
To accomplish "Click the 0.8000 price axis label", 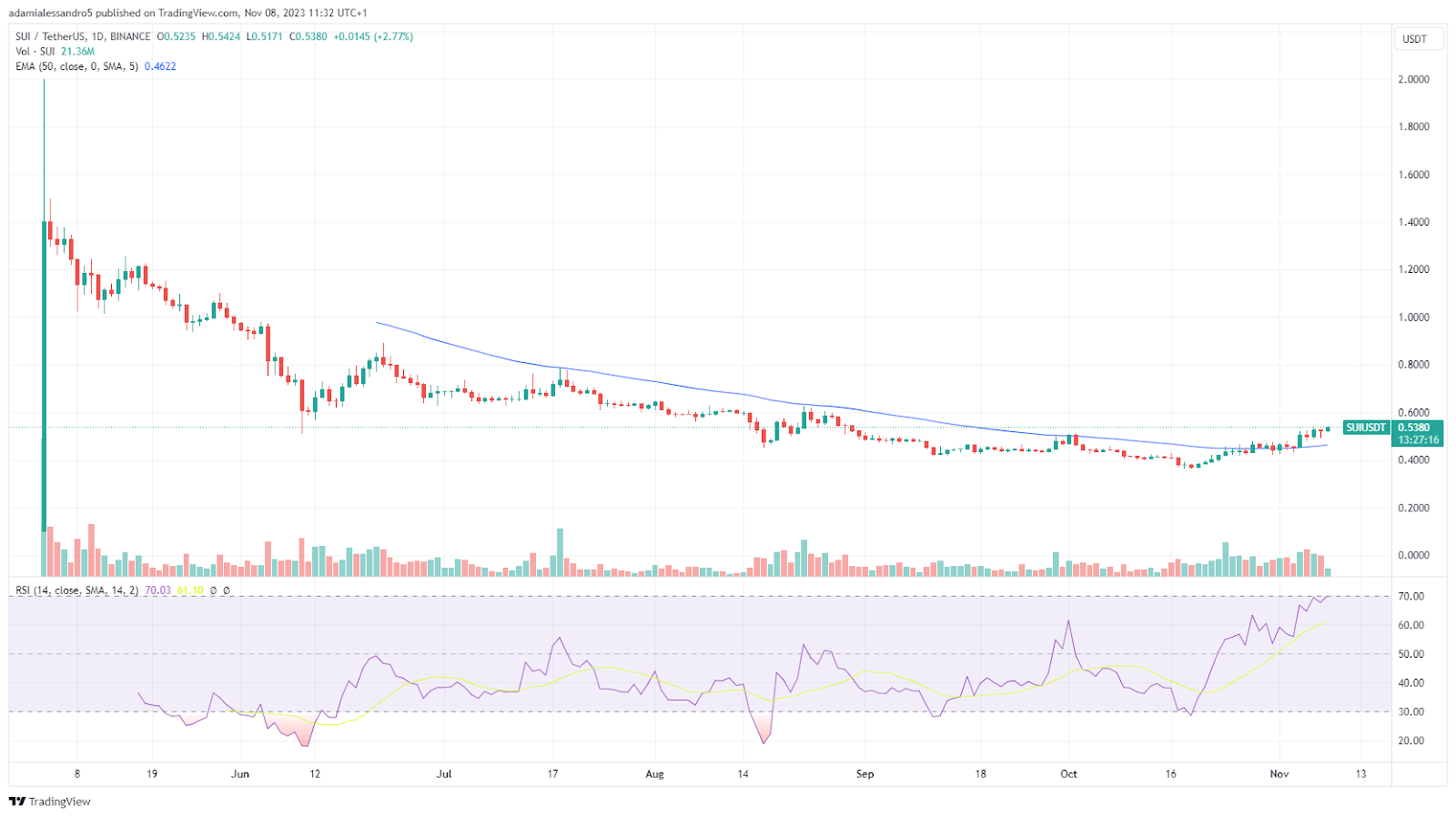I will 1413,365.
